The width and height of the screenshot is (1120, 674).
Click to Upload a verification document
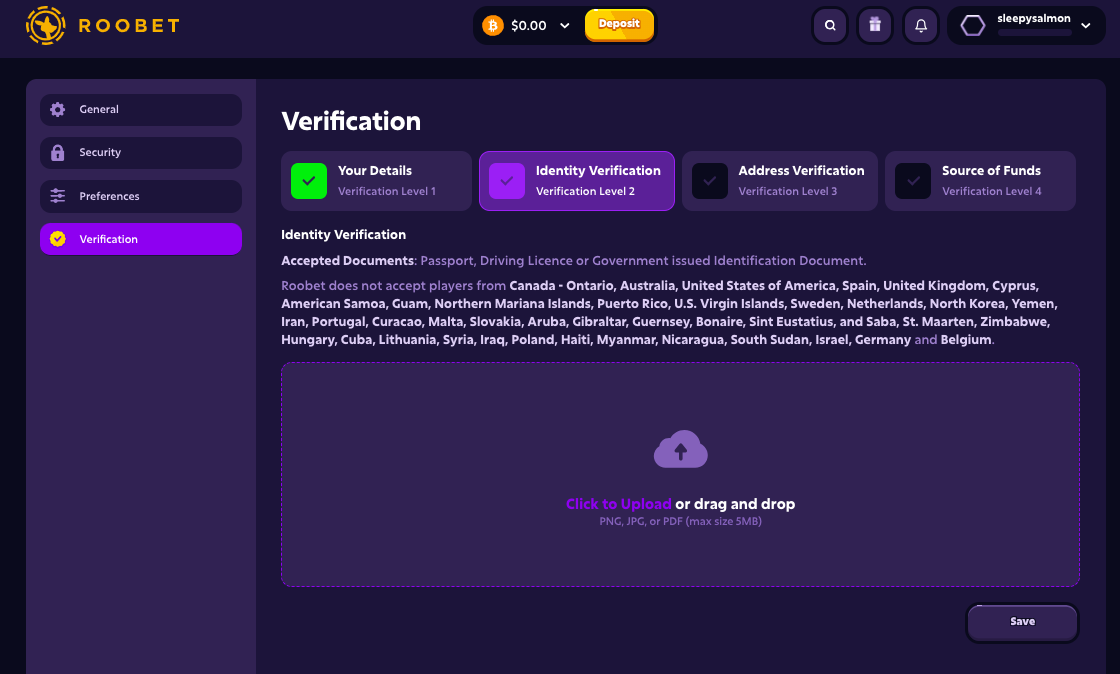coord(619,504)
